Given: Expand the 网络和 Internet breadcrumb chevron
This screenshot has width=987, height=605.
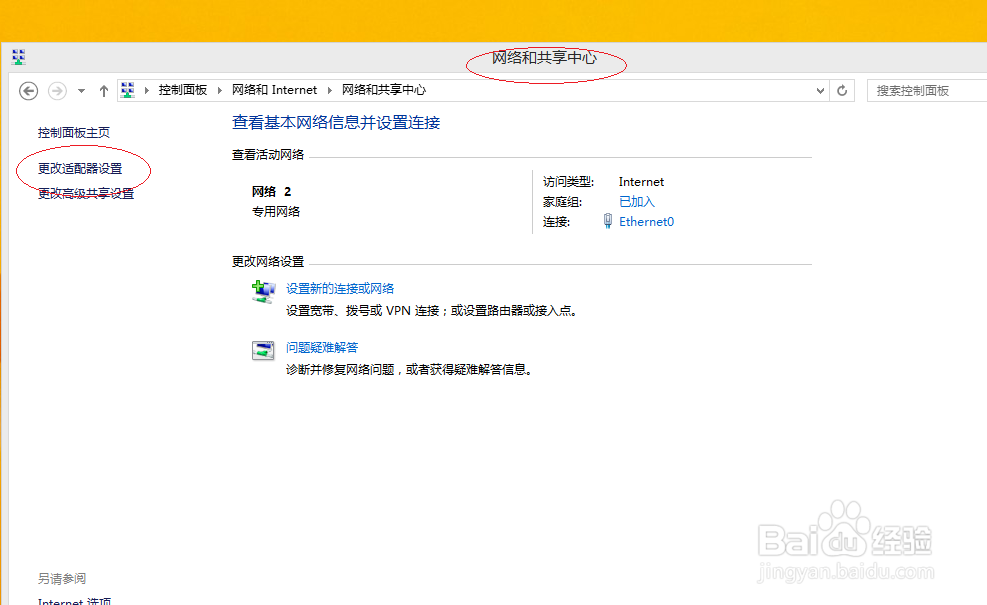Looking at the screenshot, I should pyautogui.click(x=329, y=89).
